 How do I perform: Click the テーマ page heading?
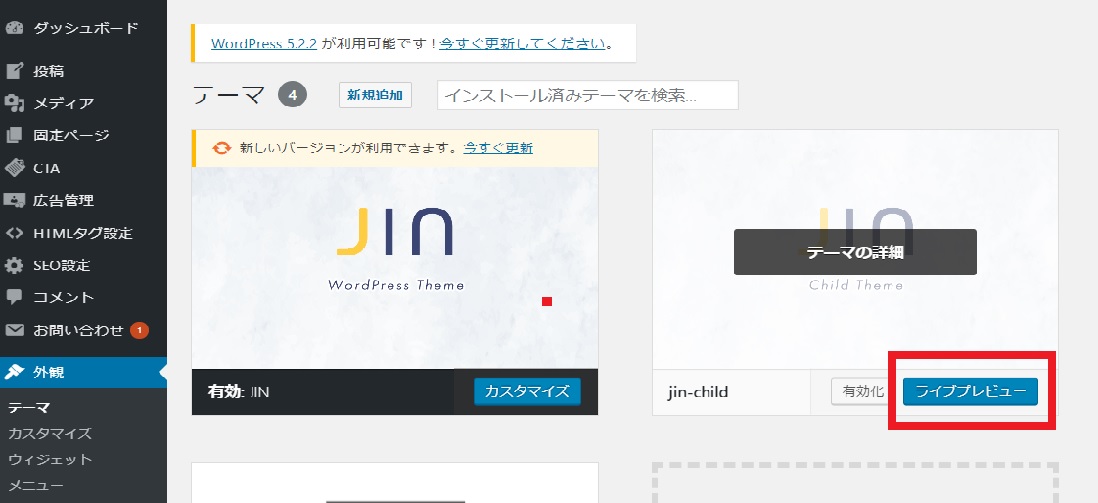(229, 95)
